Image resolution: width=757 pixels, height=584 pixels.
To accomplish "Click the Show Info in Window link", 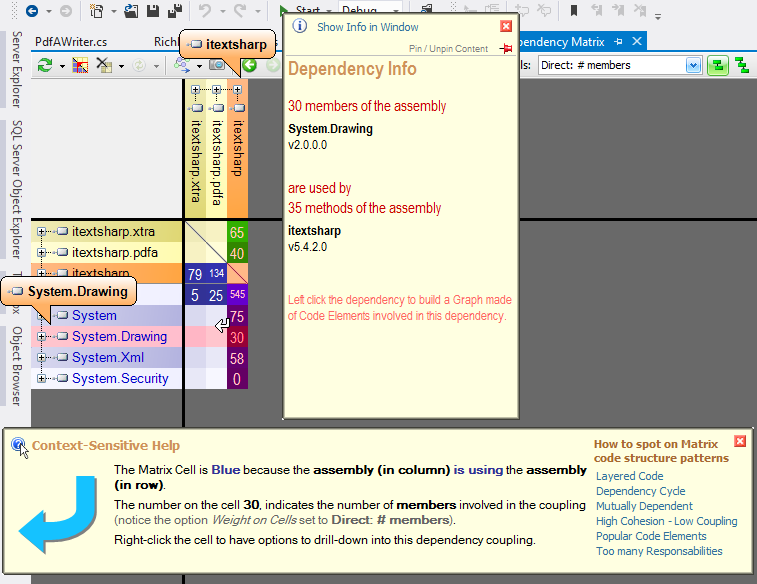I will coord(367,27).
